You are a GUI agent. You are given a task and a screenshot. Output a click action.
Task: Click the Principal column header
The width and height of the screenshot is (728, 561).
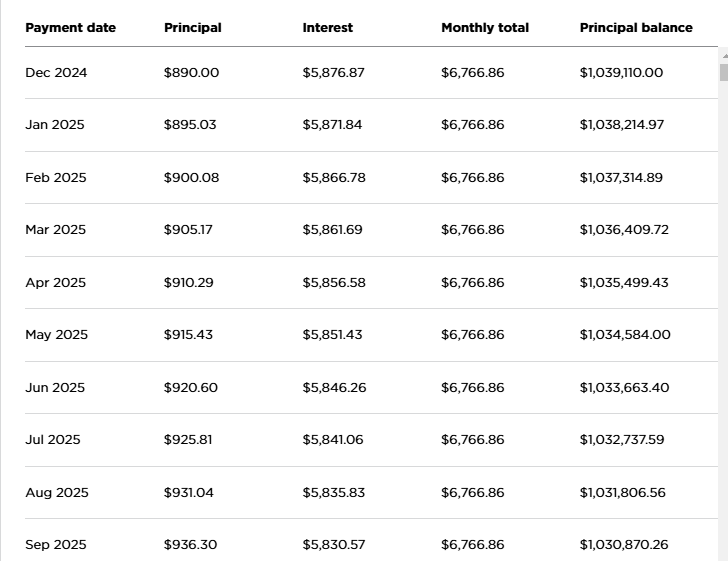(x=193, y=28)
